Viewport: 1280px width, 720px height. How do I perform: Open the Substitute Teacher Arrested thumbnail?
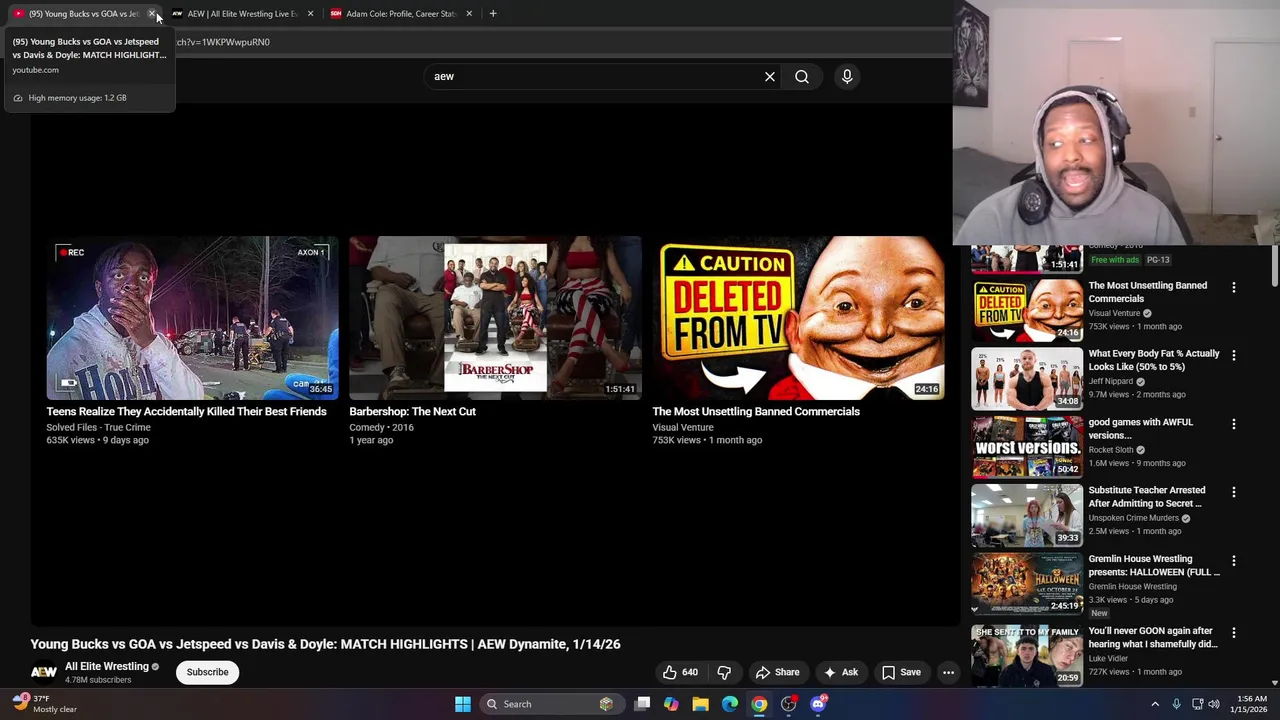click(1027, 515)
